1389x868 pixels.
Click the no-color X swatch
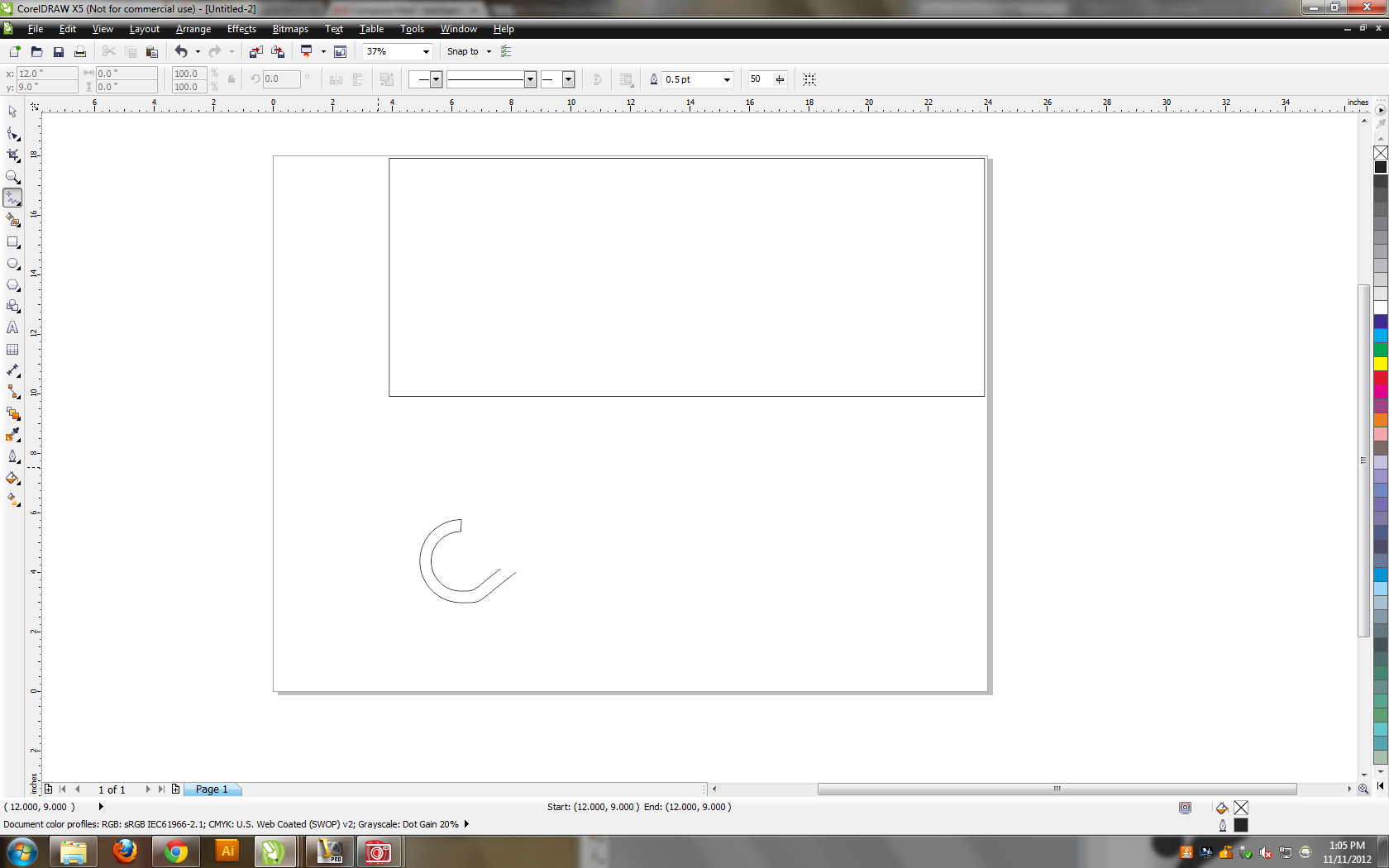click(x=1380, y=153)
